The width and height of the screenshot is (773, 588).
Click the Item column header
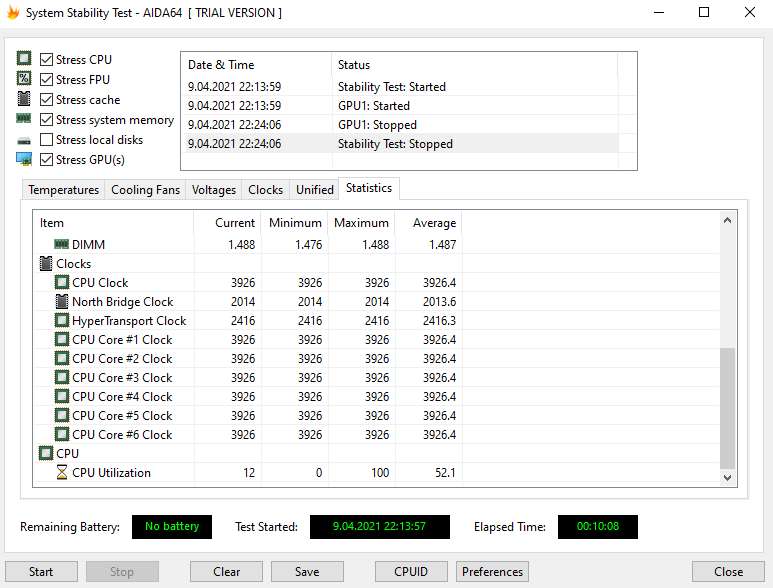(x=113, y=223)
